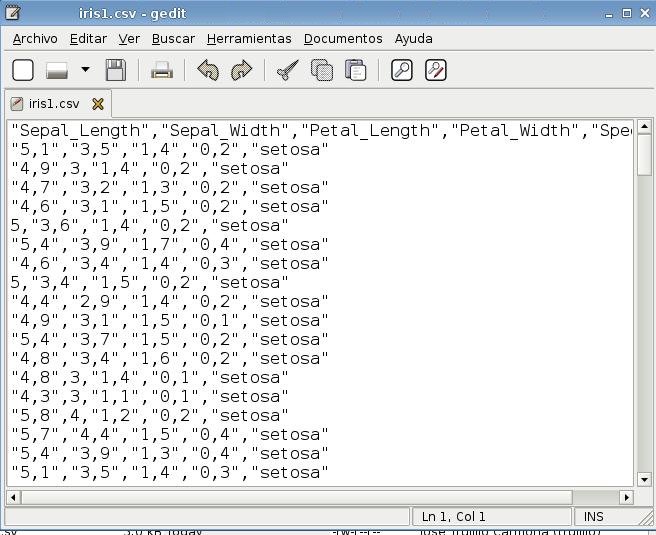This screenshot has height=535, width=656.
Task: Click the line starting with "4,6","3,1"
Action: tap(169, 207)
